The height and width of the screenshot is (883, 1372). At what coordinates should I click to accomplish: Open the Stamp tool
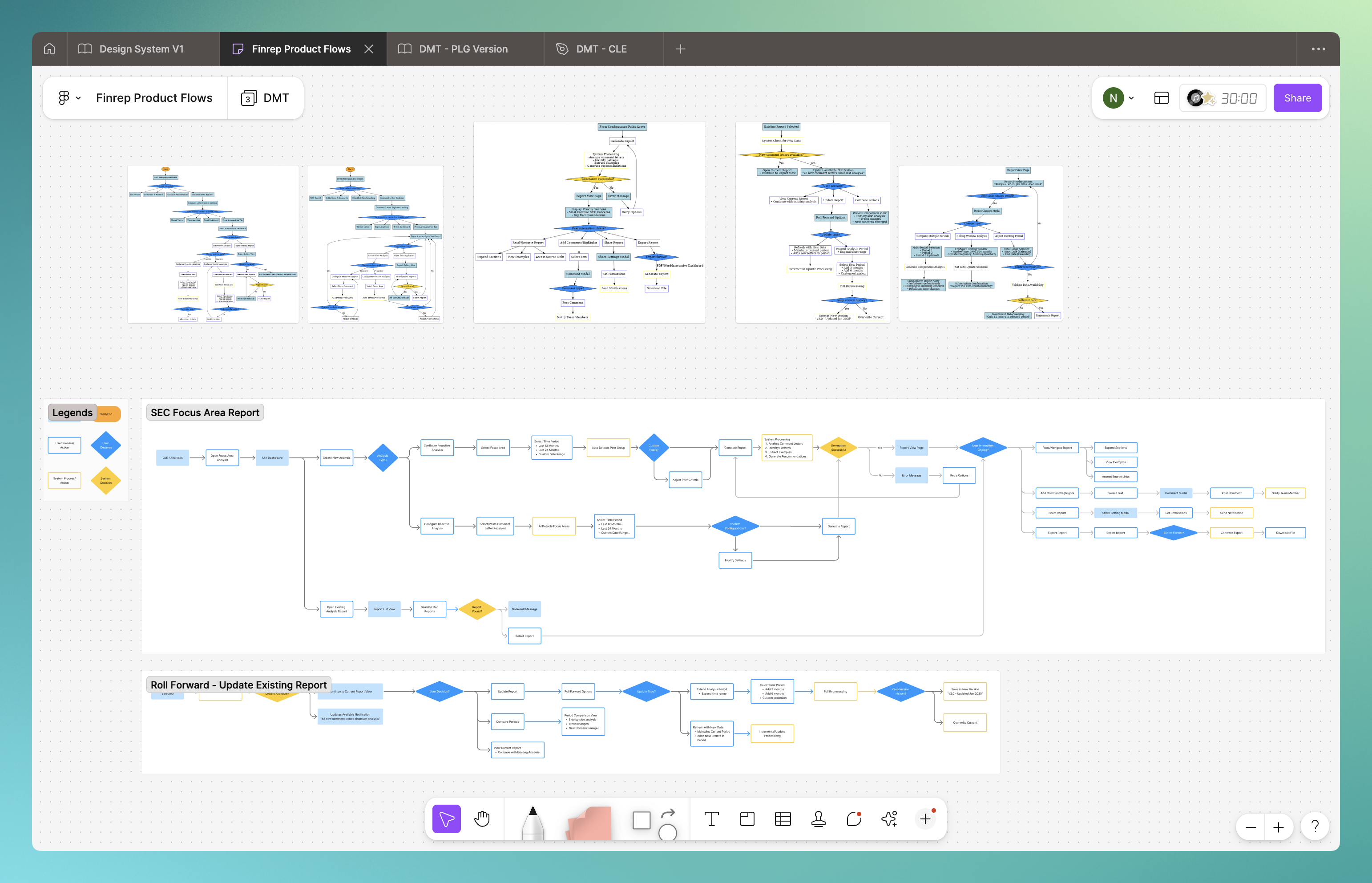pos(819,819)
